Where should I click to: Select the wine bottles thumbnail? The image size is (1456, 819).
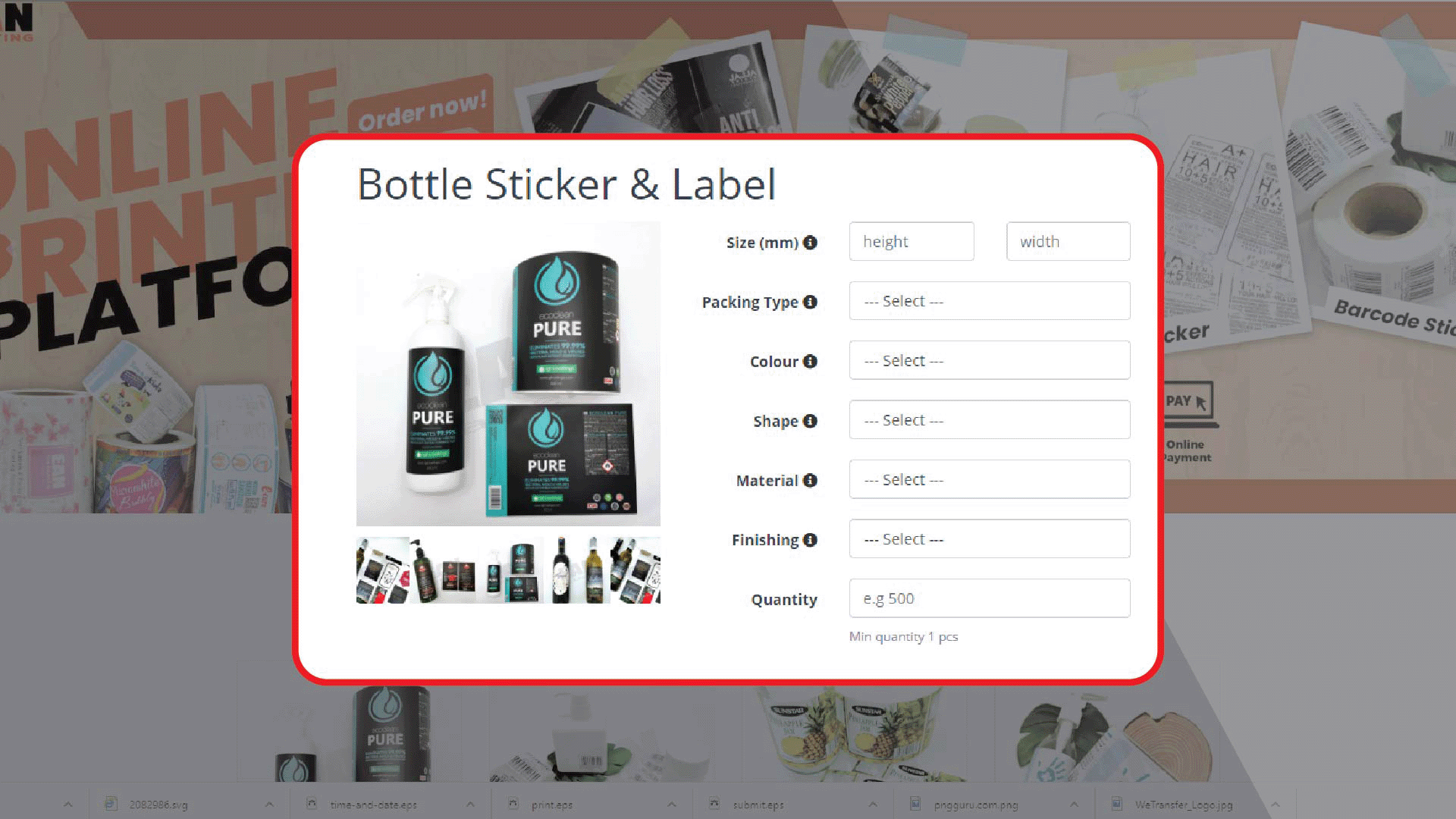point(578,570)
